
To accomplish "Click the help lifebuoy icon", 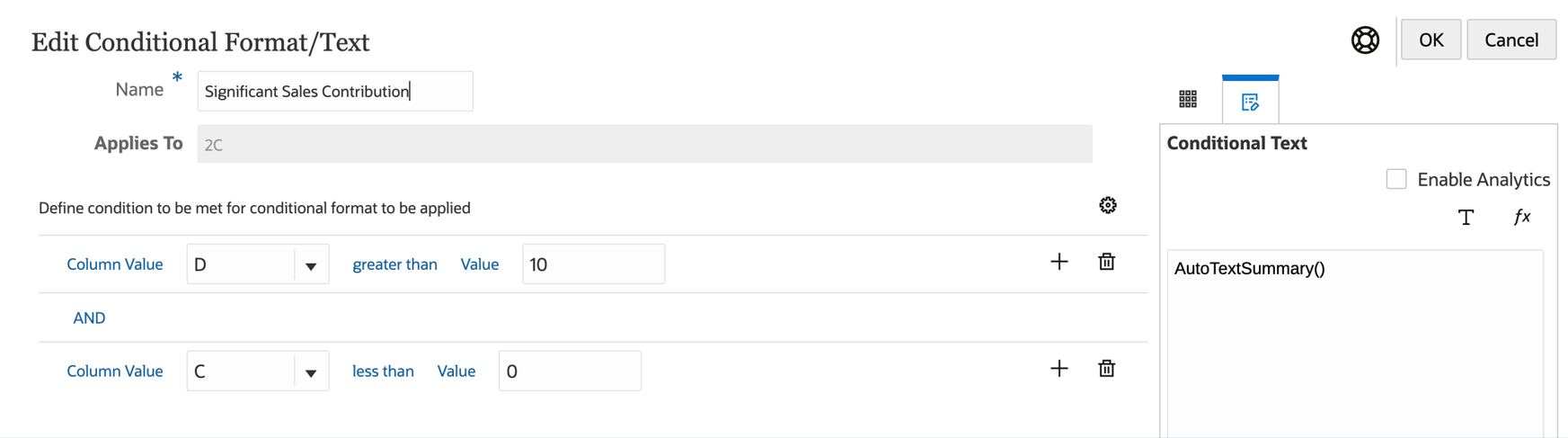I will pyautogui.click(x=1365, y=40).
